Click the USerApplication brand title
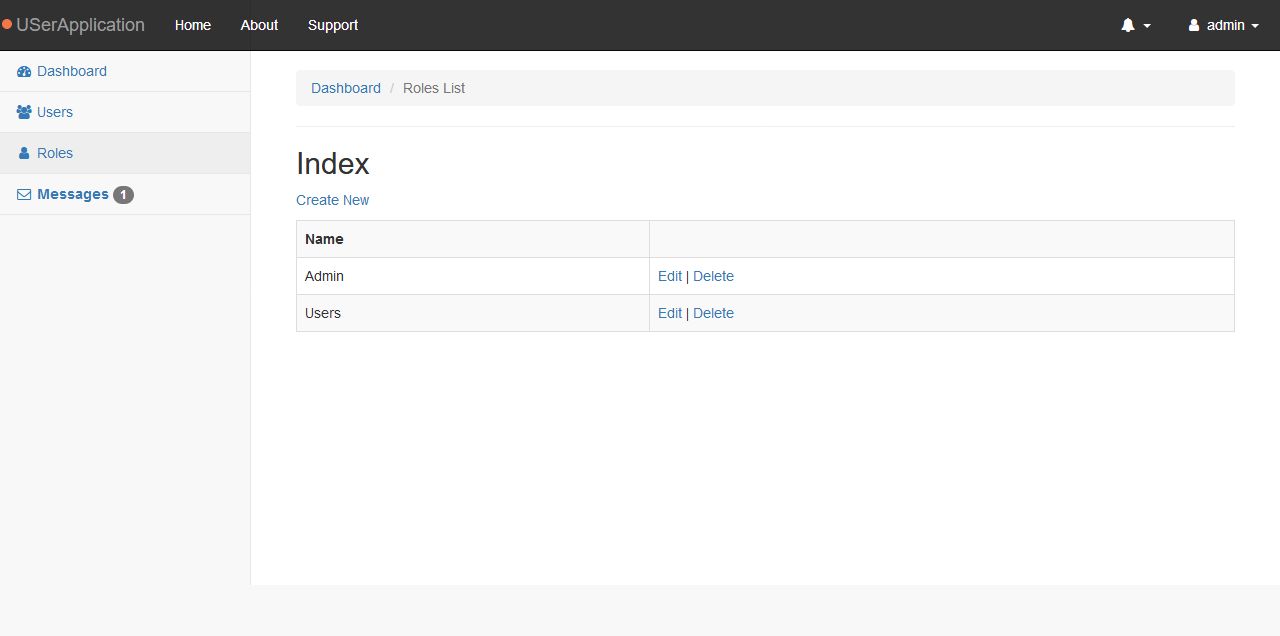1280x636 pixels. coord(80,25)
